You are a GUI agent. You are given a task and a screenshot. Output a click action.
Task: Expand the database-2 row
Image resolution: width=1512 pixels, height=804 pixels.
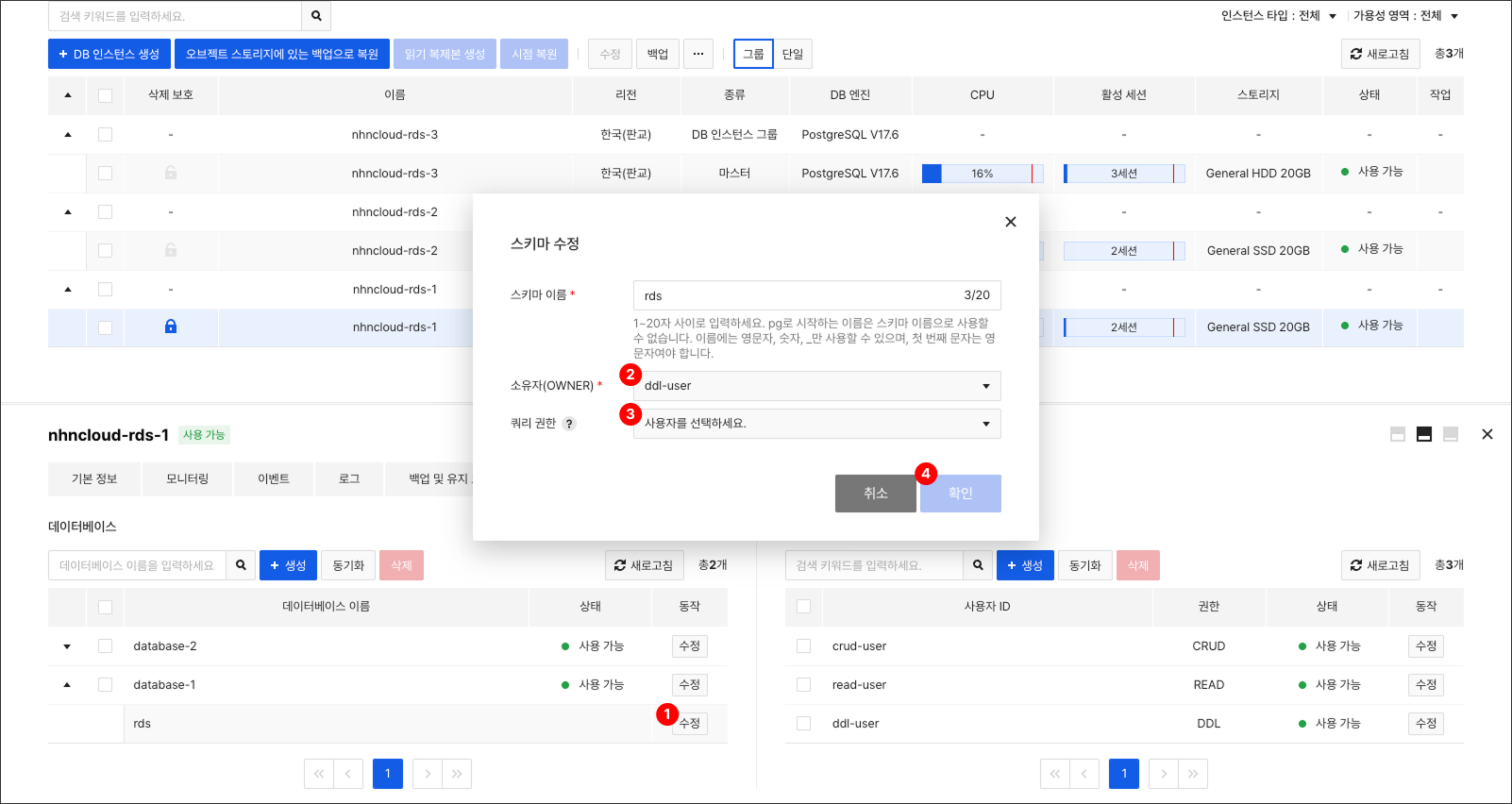pos(67,646)
